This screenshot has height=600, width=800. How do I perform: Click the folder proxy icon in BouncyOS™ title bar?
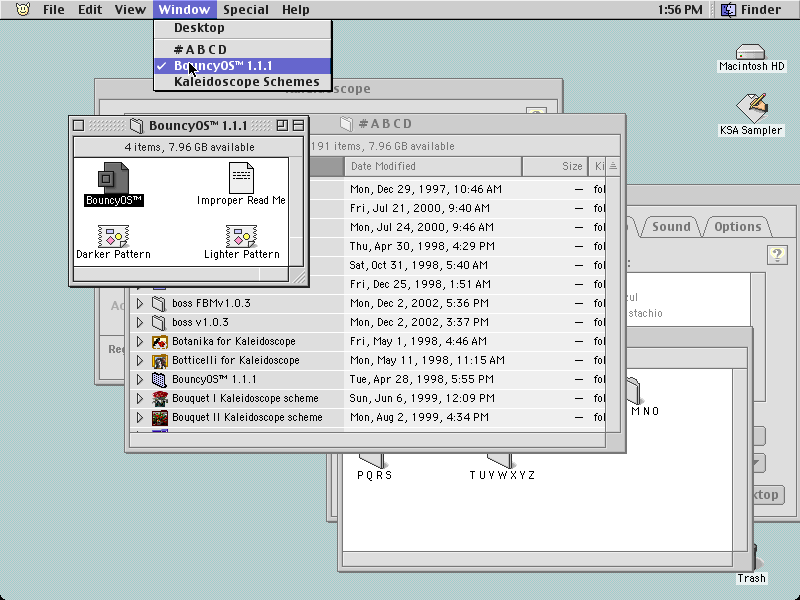pos(136,126)
